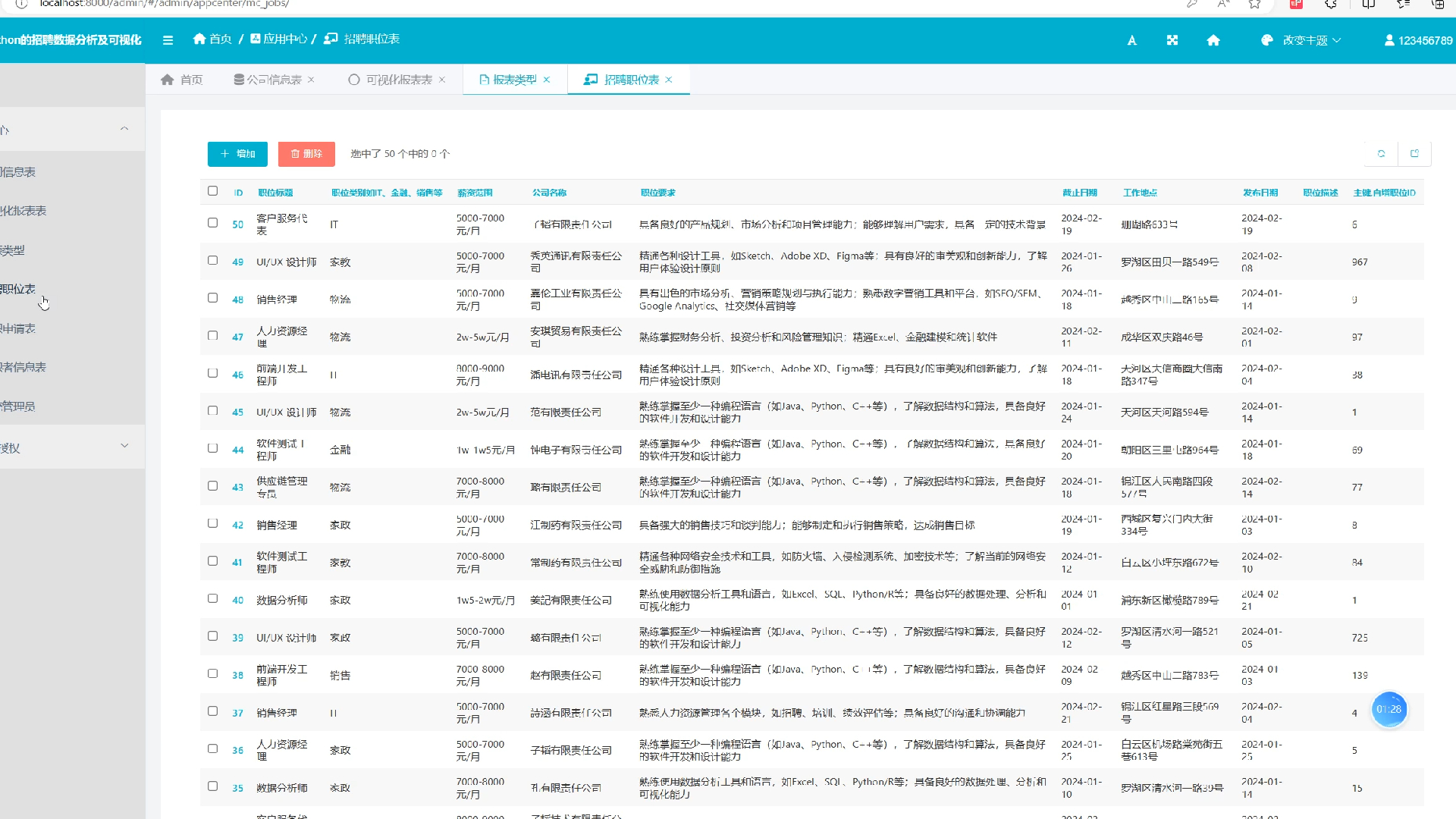Click the '数据分析师' cell in row 40

coord(282,600)
